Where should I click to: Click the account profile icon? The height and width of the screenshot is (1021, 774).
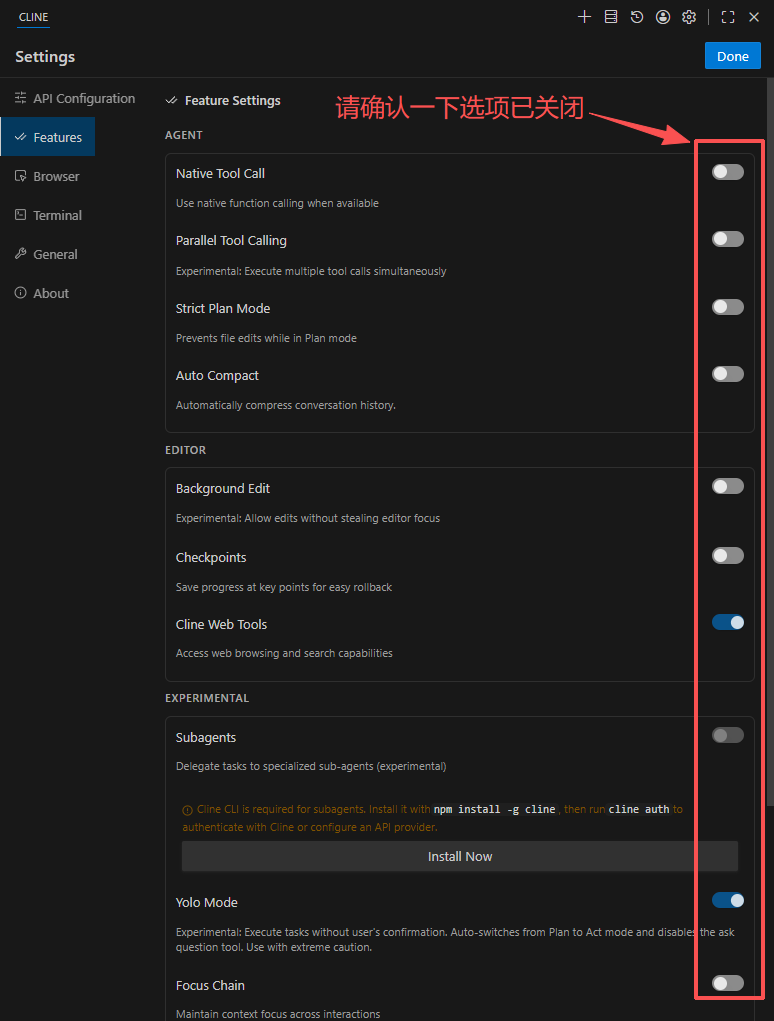(663, 17)
